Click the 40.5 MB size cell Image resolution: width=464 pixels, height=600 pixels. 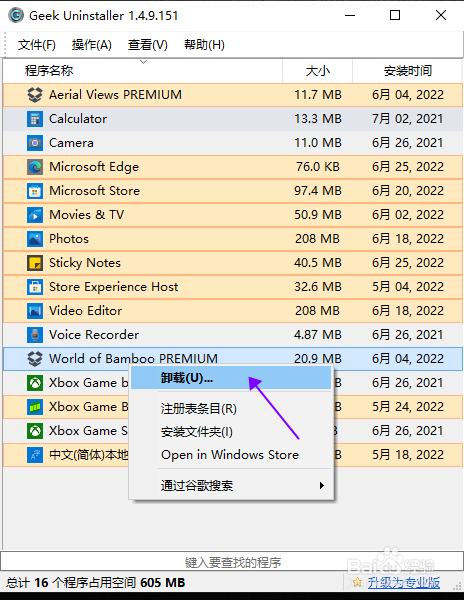pos(317,263)
